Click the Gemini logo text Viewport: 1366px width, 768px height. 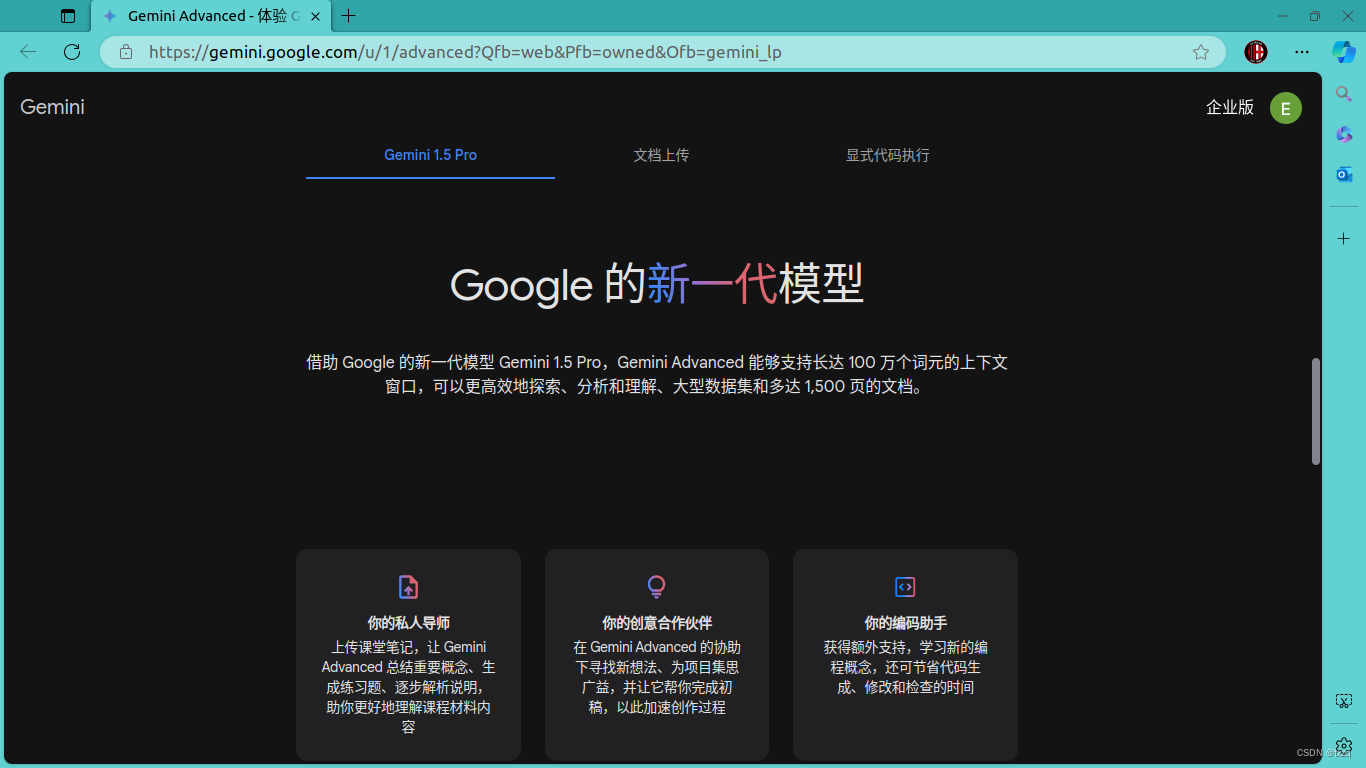(52, 107)
